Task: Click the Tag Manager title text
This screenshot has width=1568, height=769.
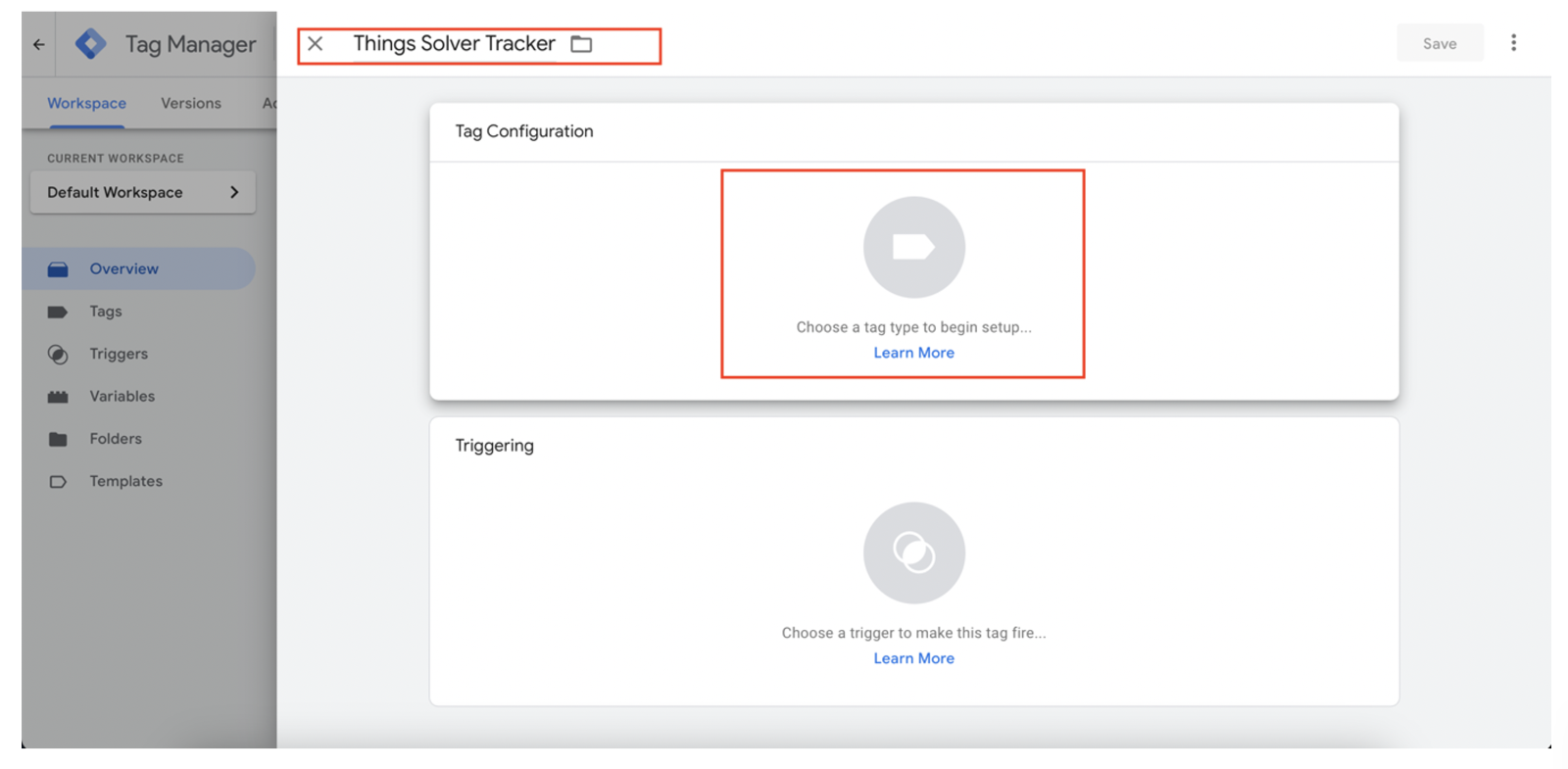Action: coord(190,44)
